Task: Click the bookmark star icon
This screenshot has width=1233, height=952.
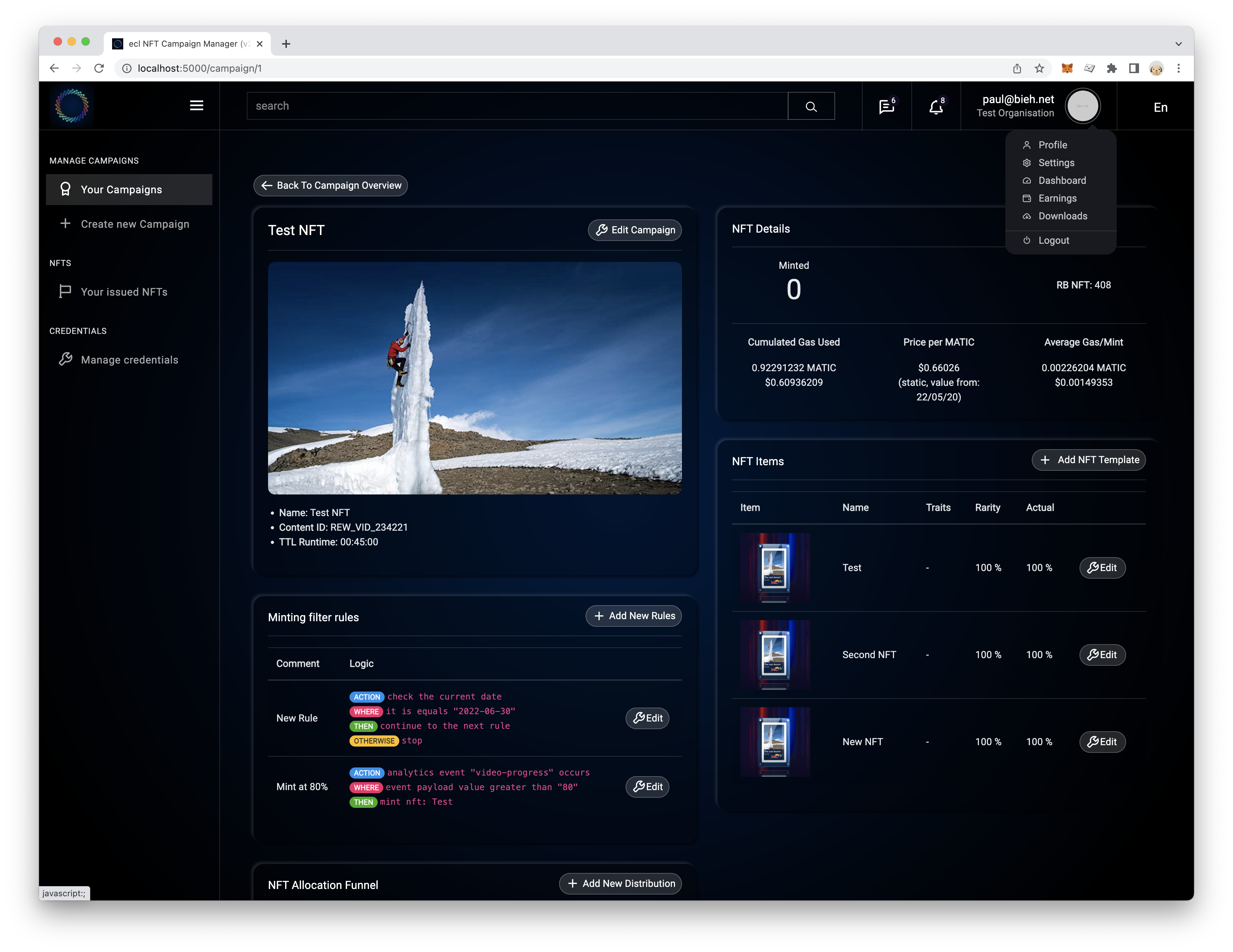Action: point(1039,68)
